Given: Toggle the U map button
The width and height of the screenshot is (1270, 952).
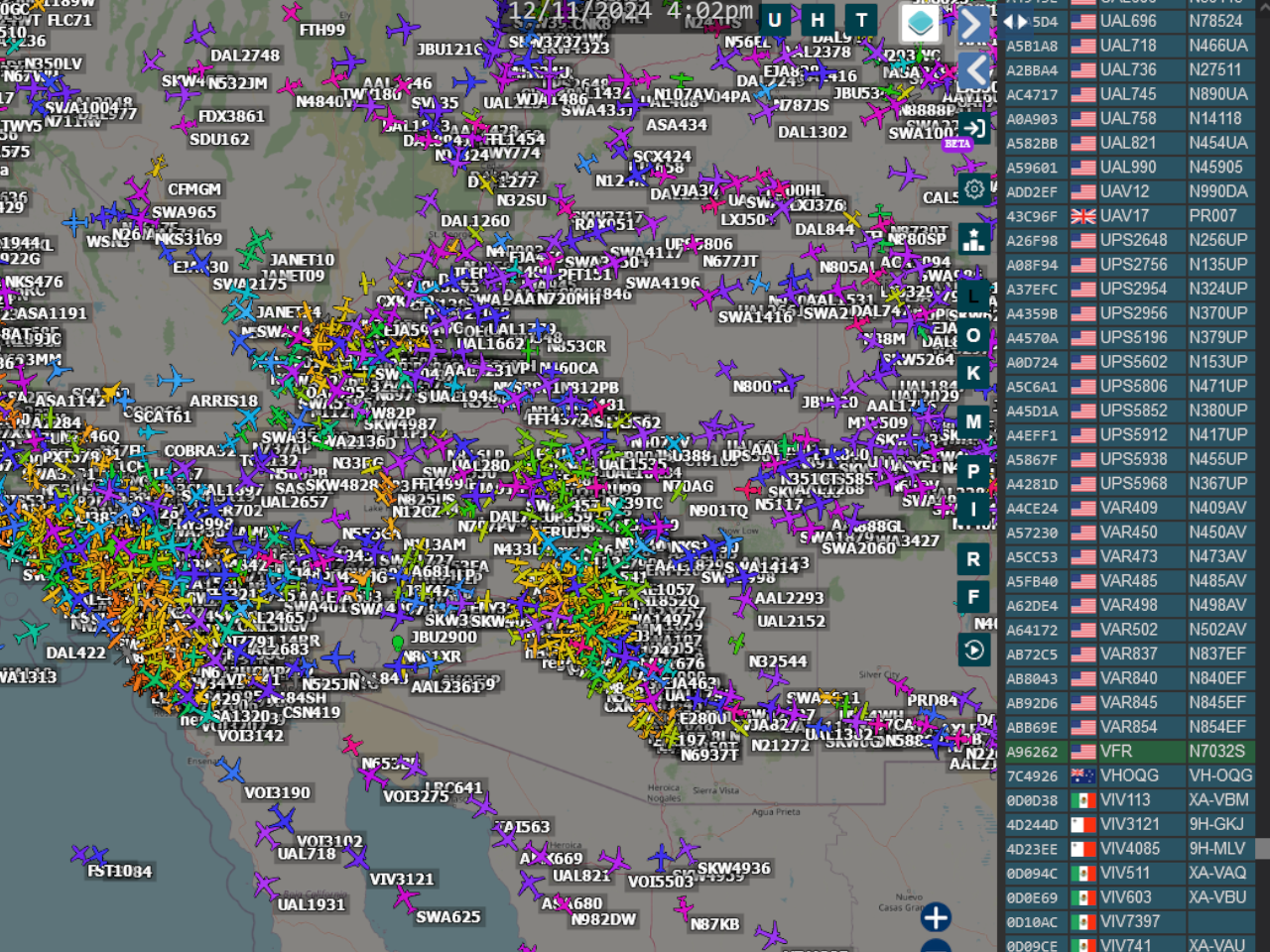Looking at the screenshot, I should coord(775,20).
